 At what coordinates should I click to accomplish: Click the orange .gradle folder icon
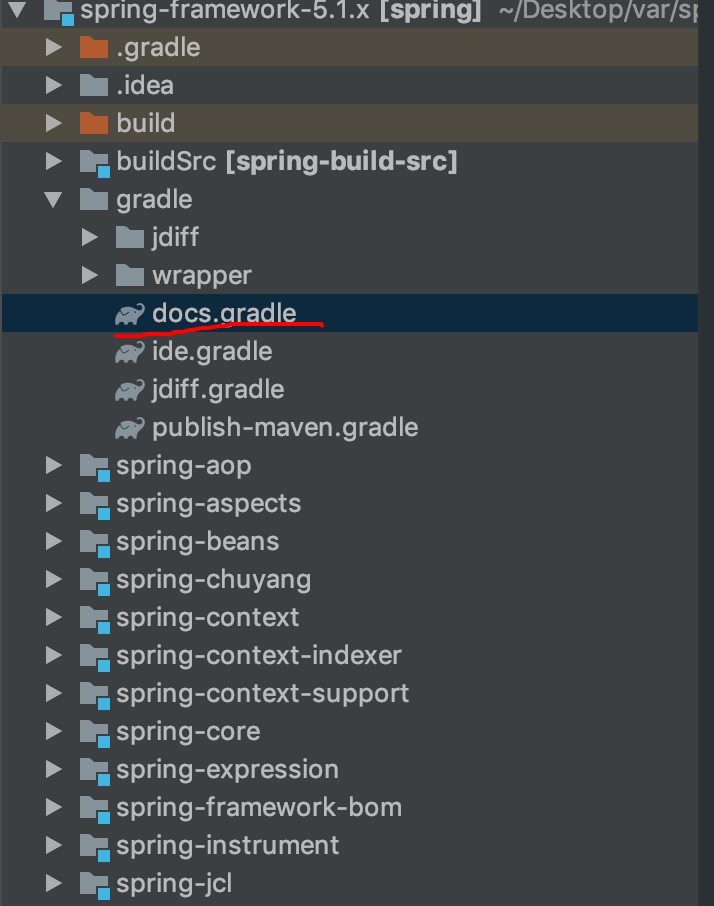[x=93, y=47]
